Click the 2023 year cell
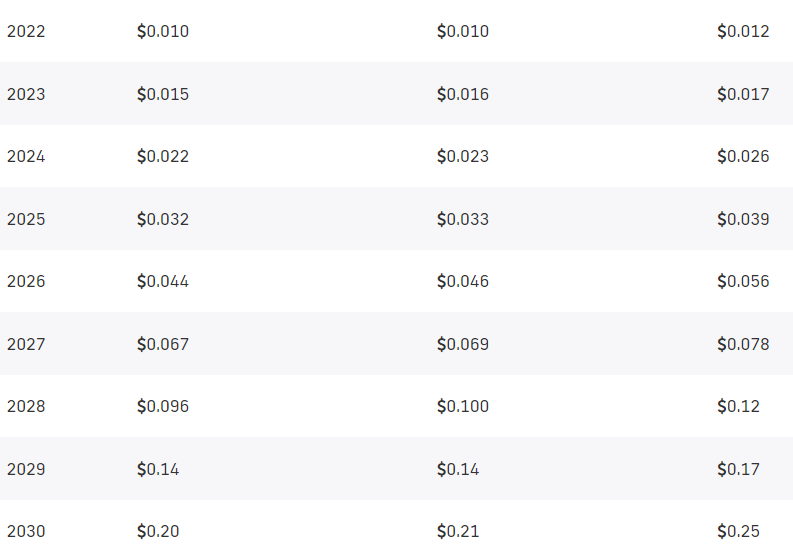 [26, 94]
